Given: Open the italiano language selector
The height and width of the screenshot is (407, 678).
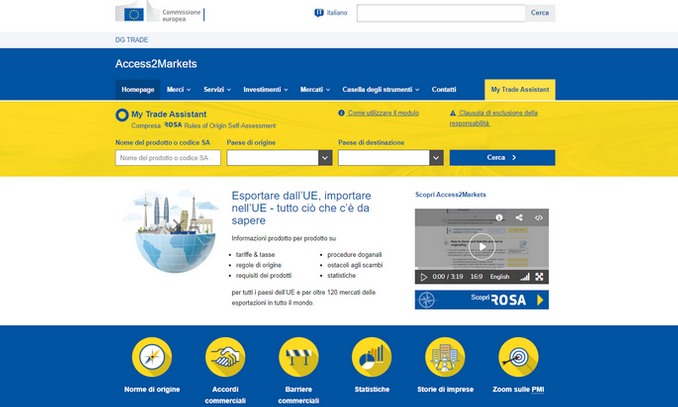Looking at the screenshot, I should click(x=331, y=13).
